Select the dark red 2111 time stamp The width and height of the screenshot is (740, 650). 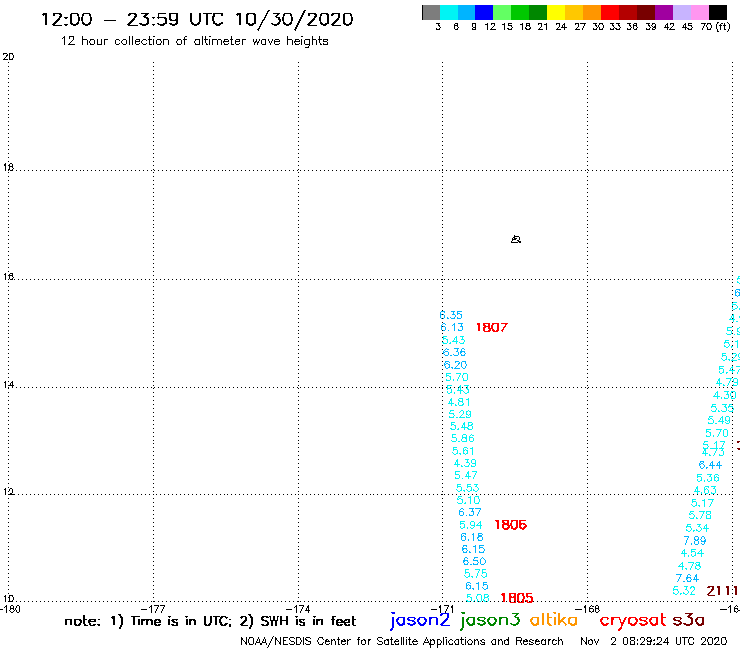pyautogui.click(x=722, y=591)
